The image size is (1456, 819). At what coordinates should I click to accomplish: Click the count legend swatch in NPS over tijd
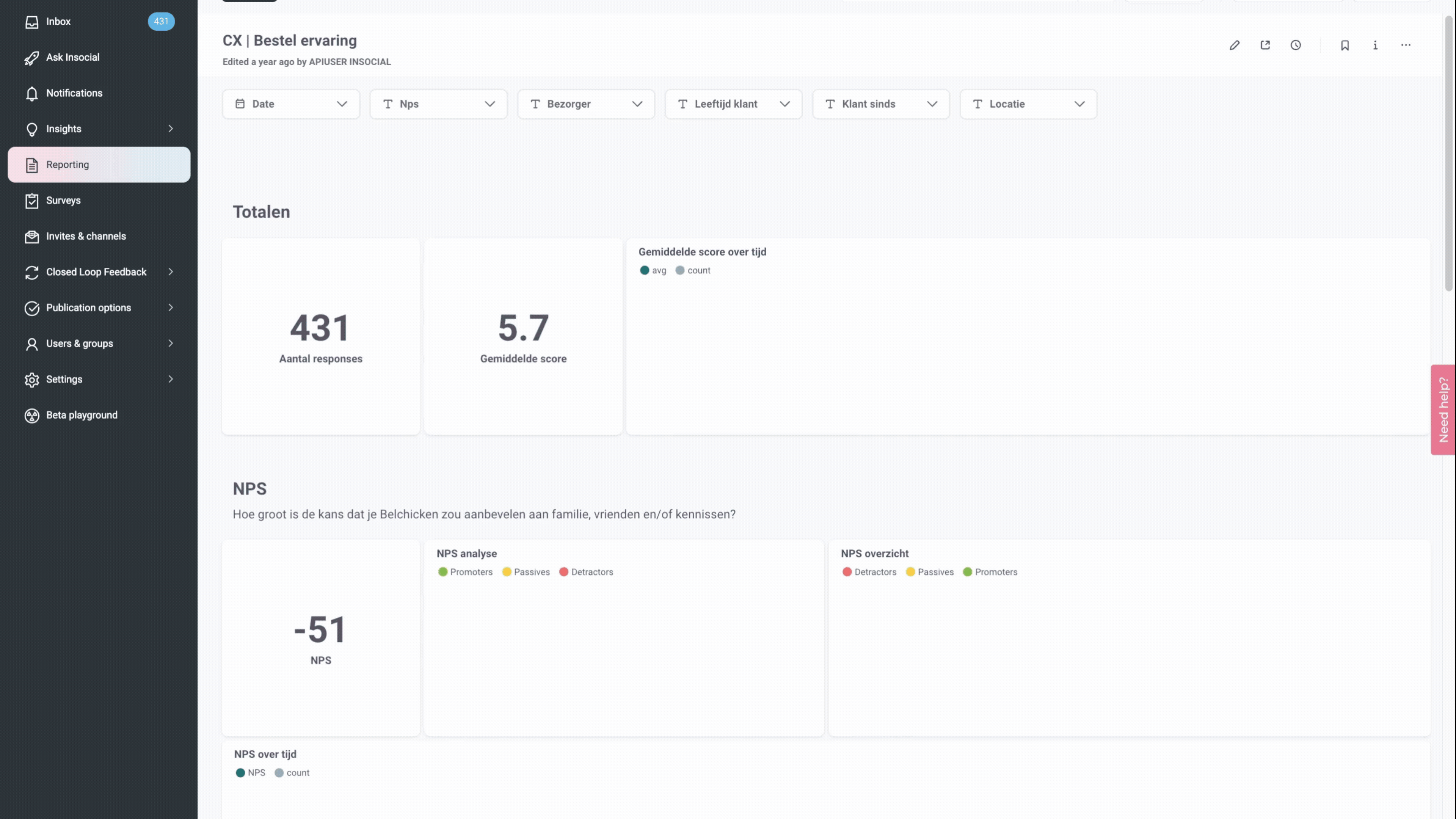point(279,773)
